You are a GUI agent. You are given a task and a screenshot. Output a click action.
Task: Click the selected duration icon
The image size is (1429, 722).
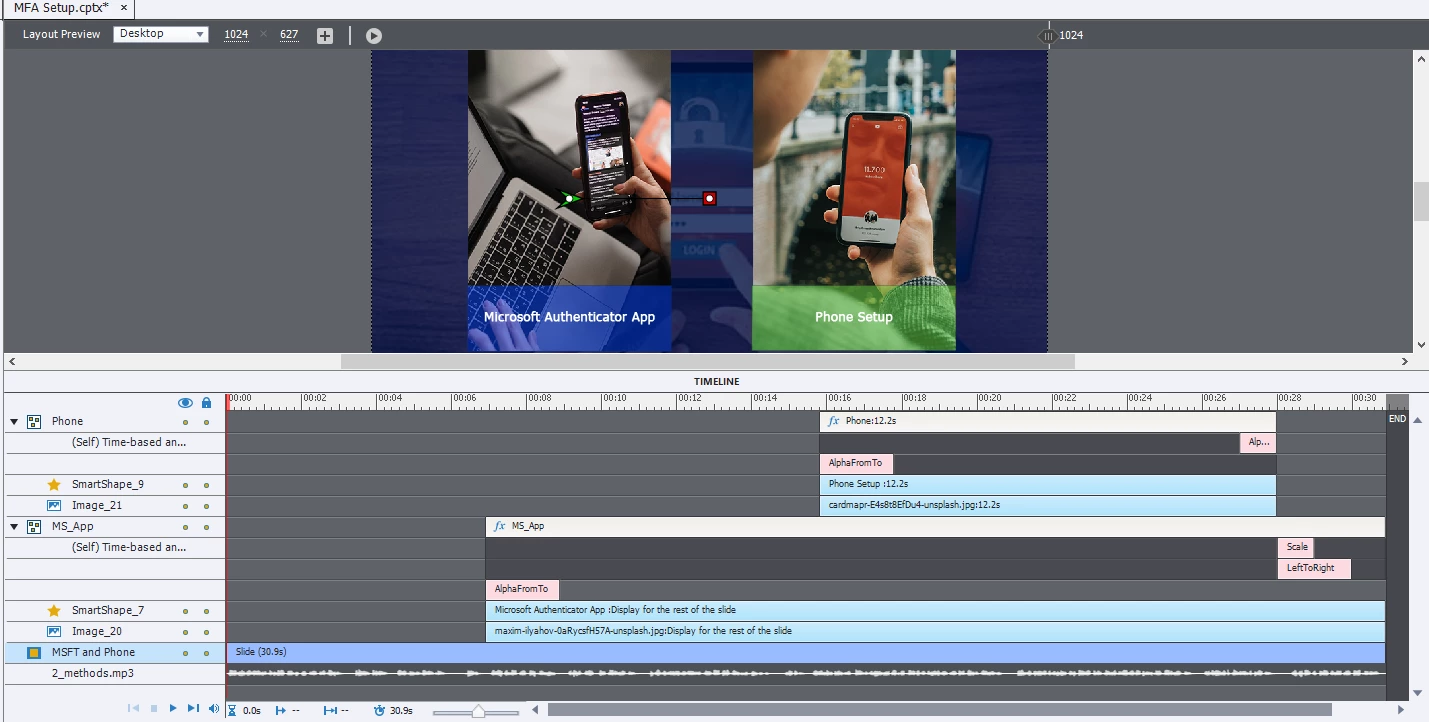(330, 710)
